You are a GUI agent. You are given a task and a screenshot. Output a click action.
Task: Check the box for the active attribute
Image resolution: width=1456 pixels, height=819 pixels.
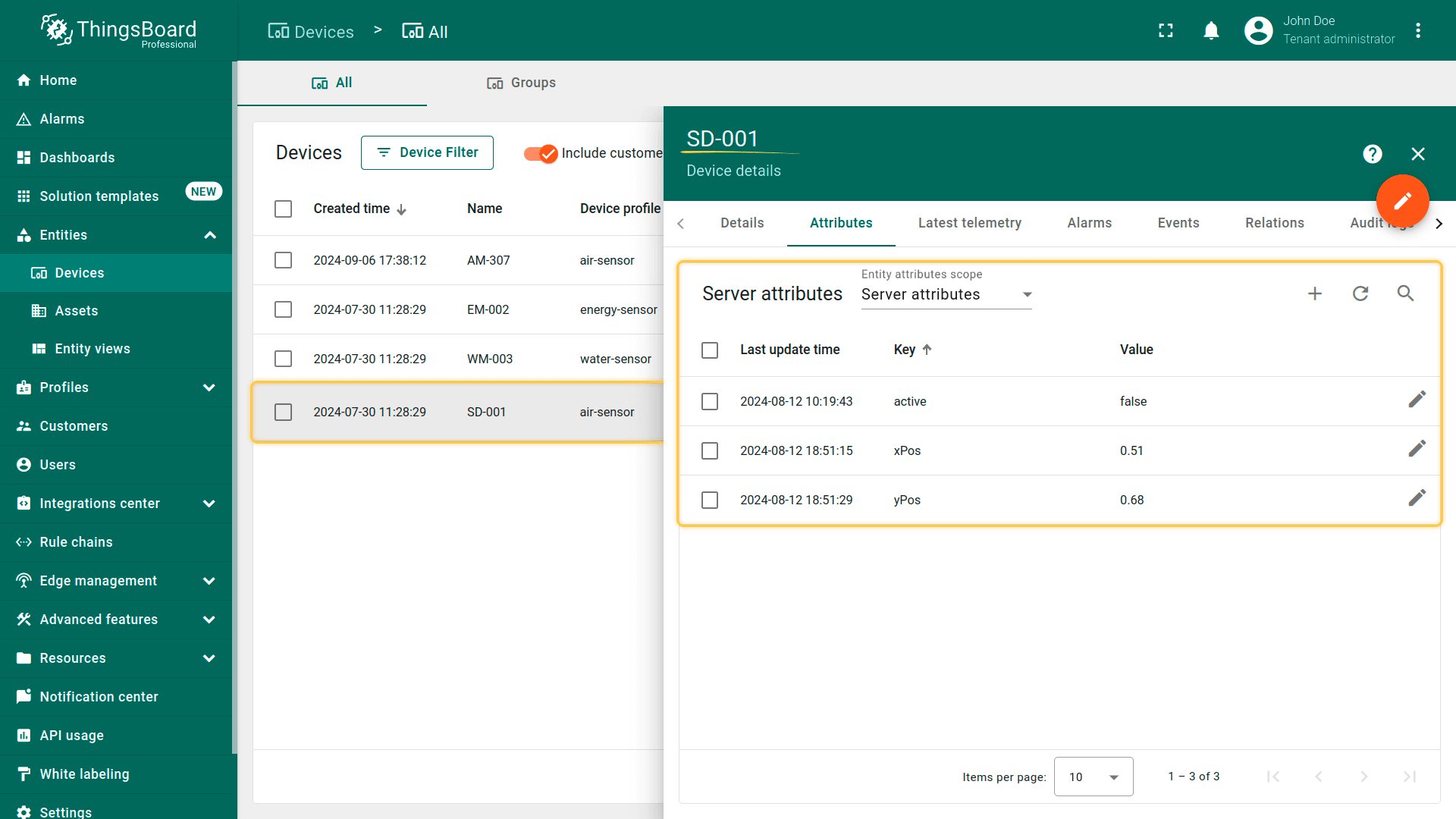(710, 401)
